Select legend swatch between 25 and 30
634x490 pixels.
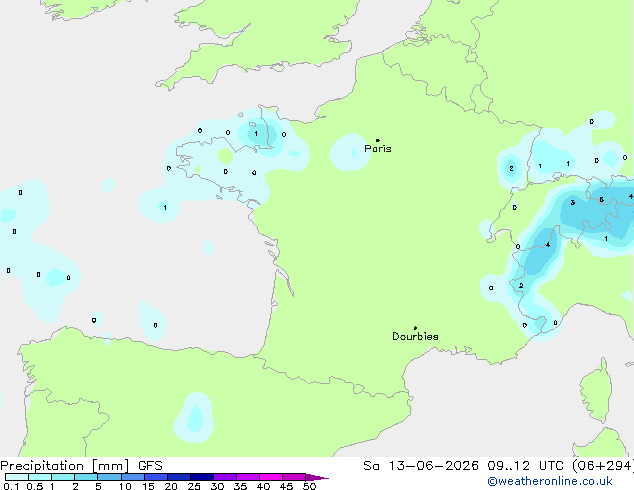coord(202,477)
